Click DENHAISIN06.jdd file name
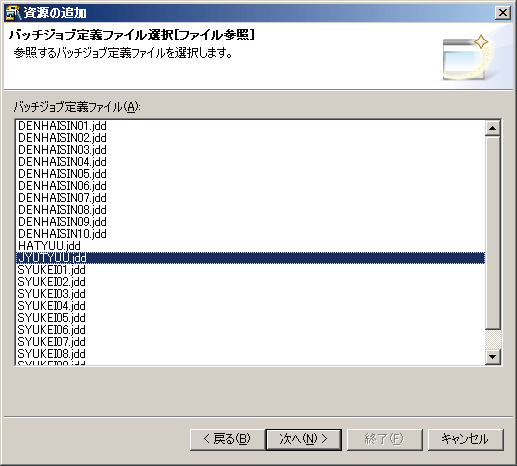Screen dimensions: 517x466 (62, 186)
